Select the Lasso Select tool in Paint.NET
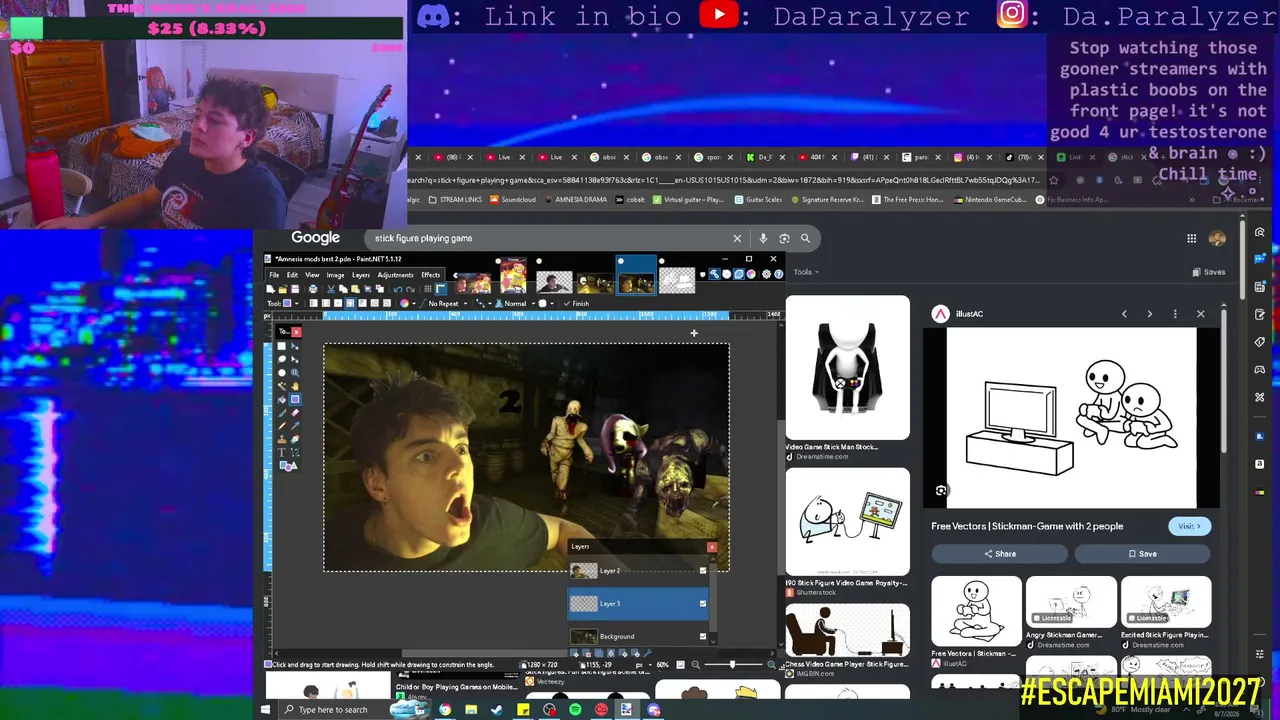 282,359
